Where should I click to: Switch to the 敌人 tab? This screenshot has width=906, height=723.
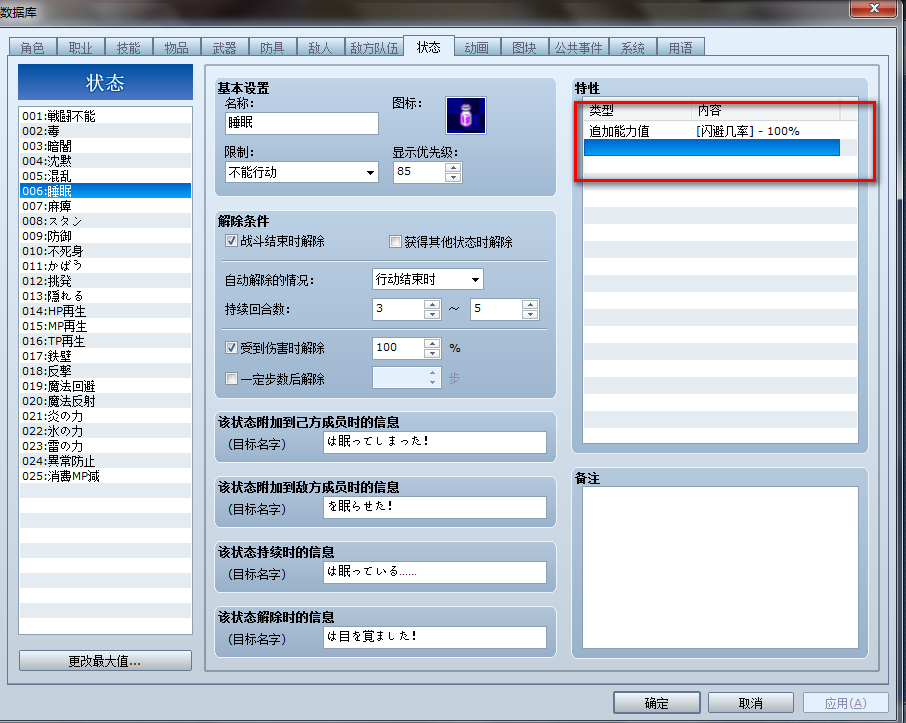[320, 47]
